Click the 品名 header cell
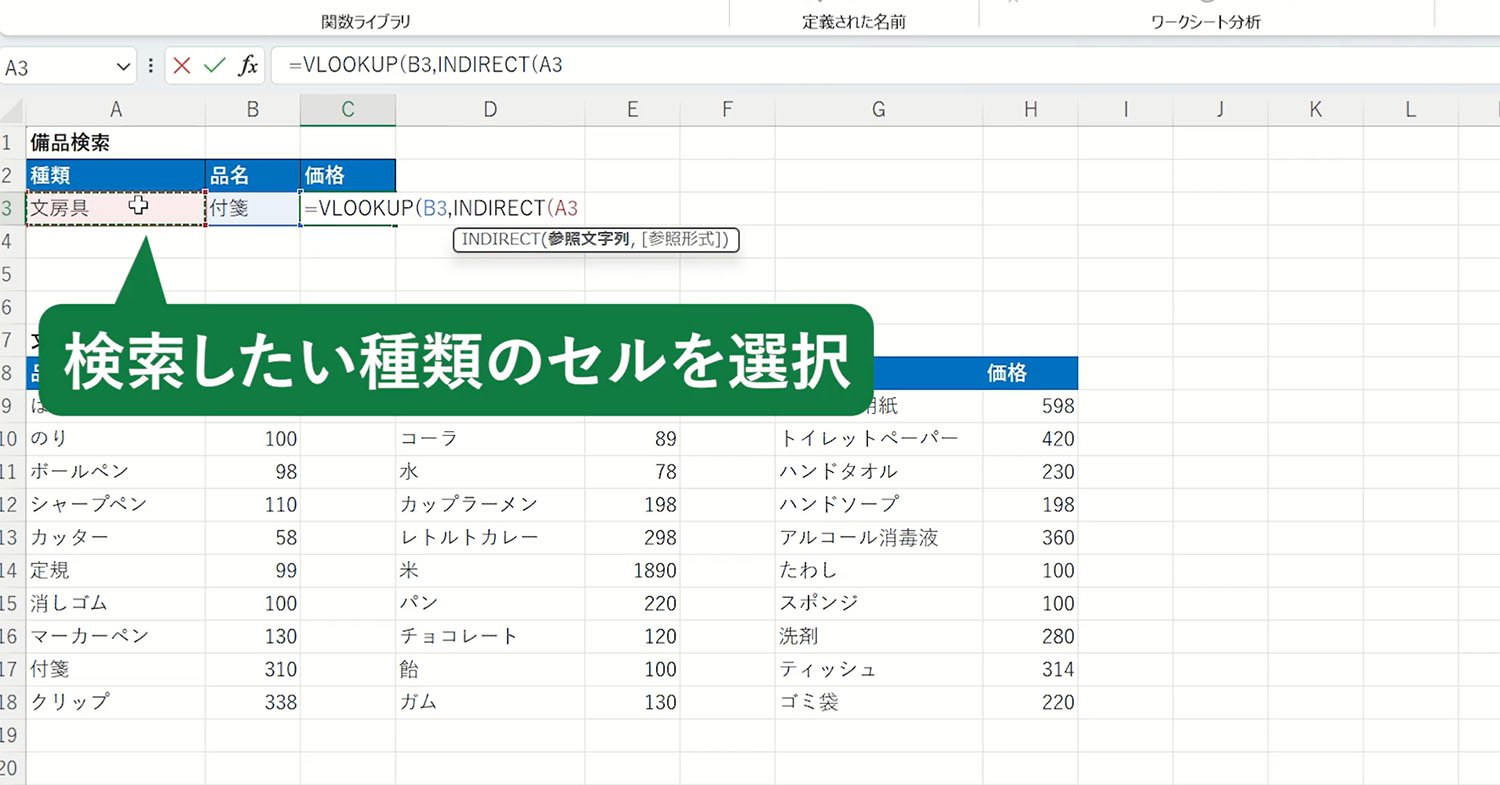 pyautogui.click(x=253, y=175)
